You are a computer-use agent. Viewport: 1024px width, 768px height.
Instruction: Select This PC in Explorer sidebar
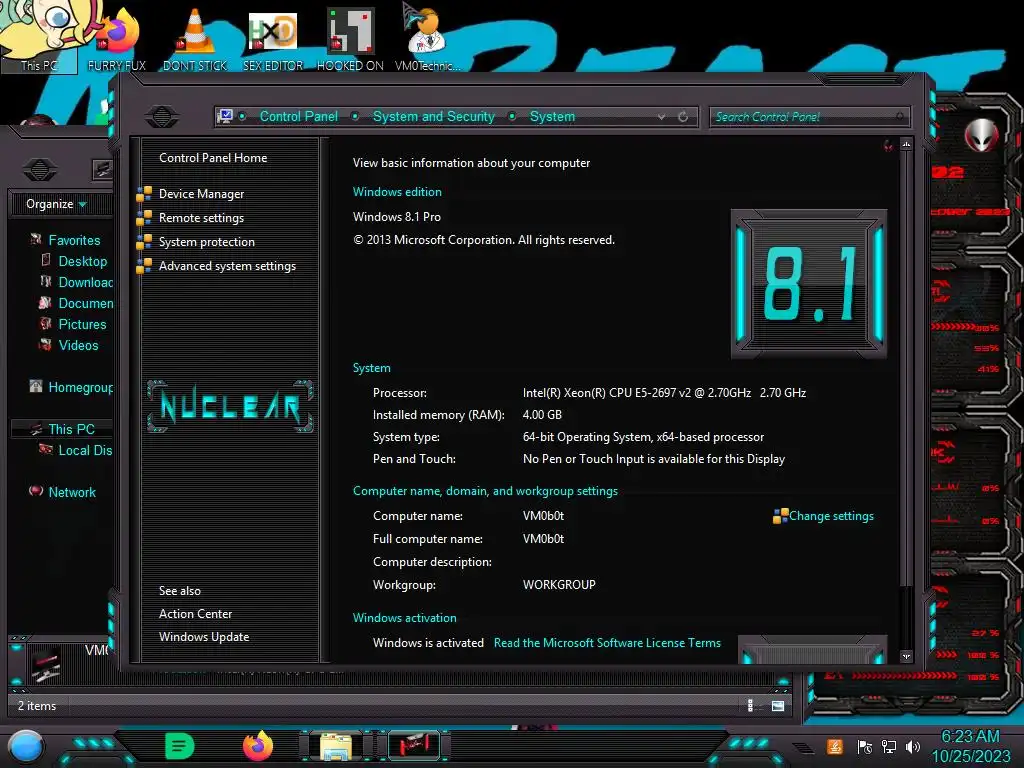pyautogui.click(x=71, y=429)
